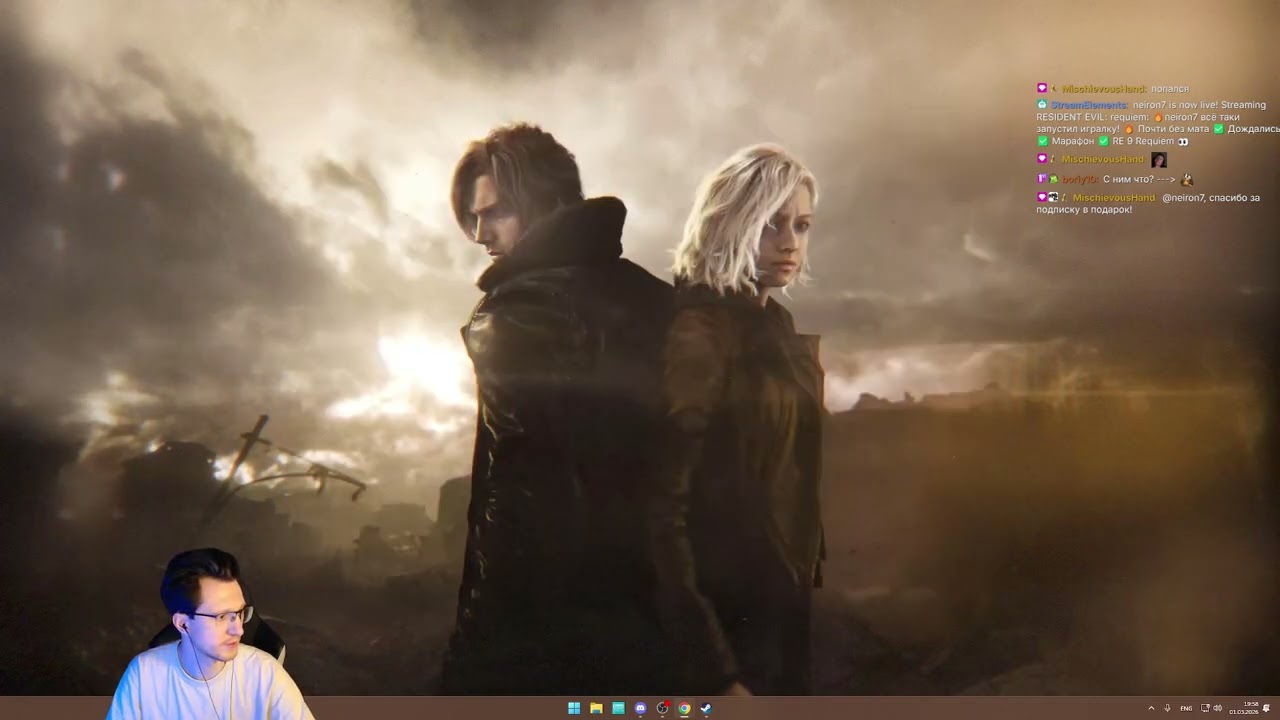Open the Windows Start menu
This screenshot has height=720, width=1280.
574,708
